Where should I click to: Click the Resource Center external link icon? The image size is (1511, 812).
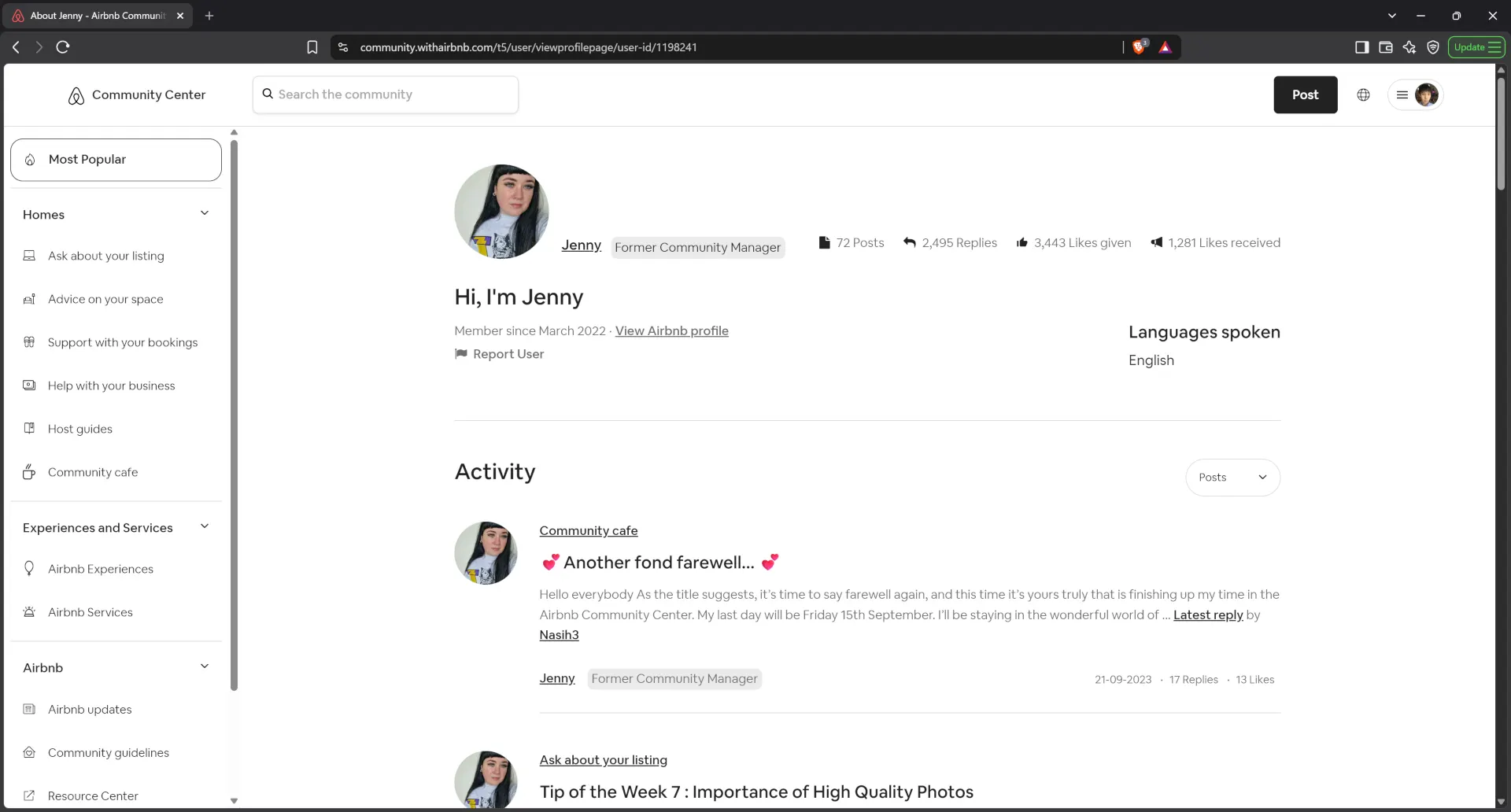(29, 795)
